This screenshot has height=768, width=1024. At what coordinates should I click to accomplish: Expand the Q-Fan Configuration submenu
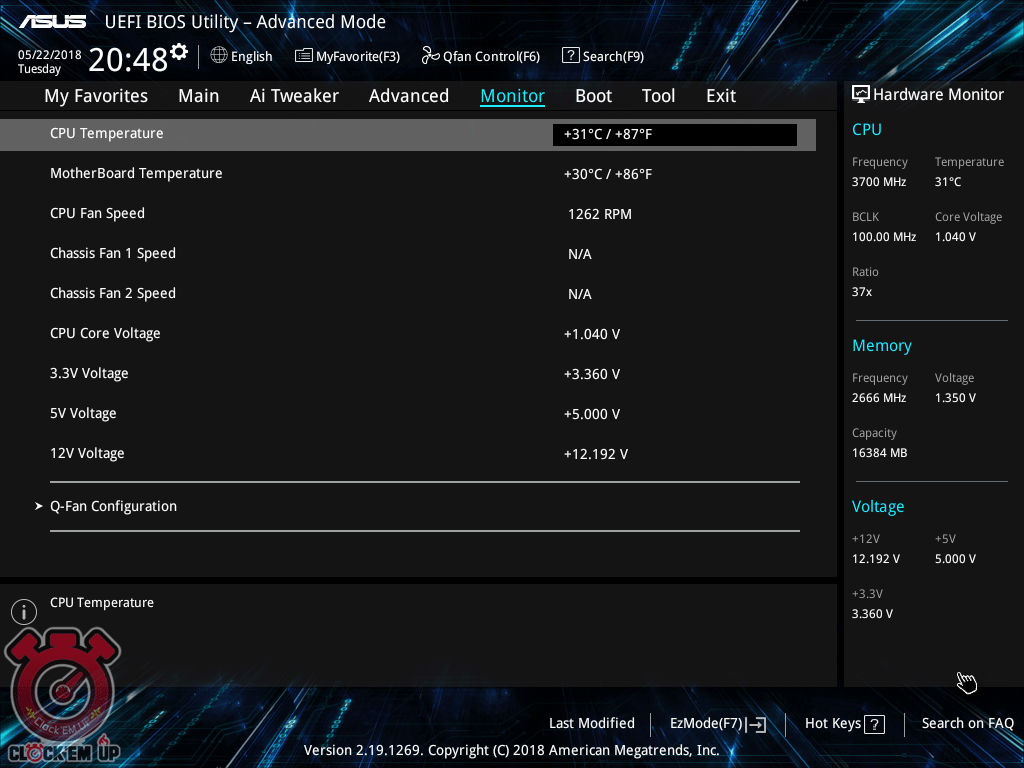pyautogui.click(x=113, y=506)
